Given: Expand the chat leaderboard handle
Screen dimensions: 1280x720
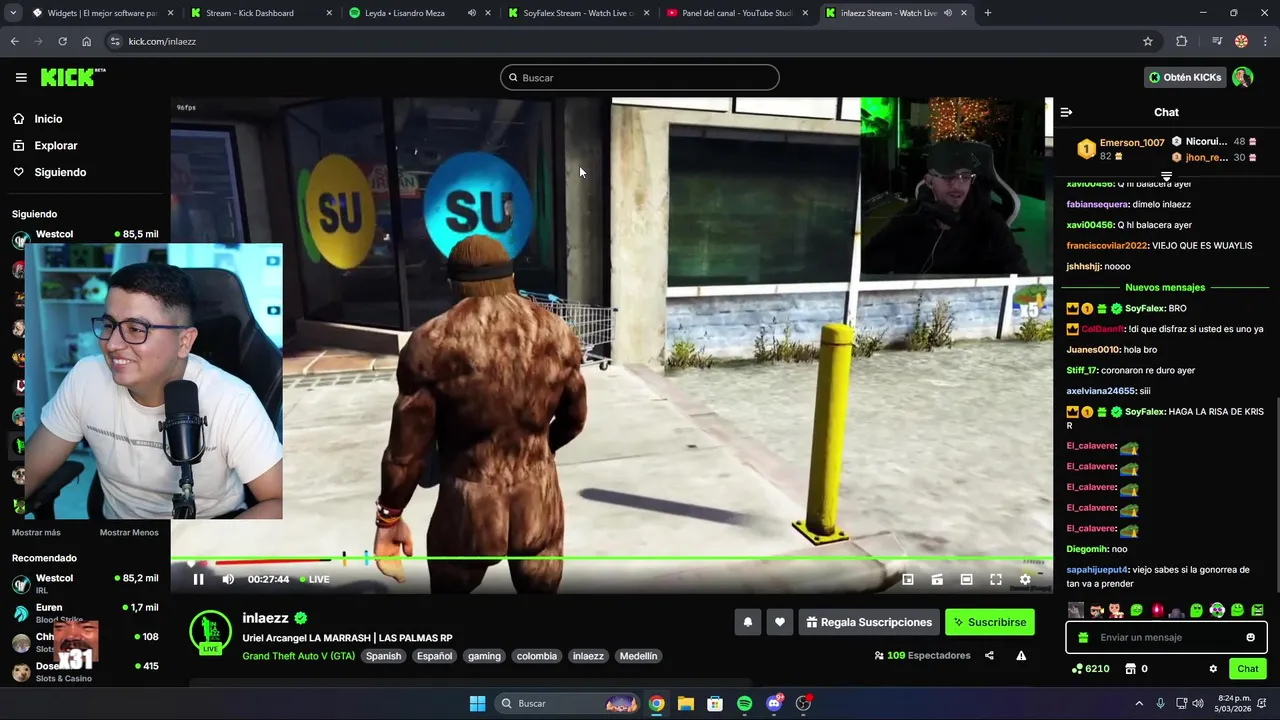Looking at the screenshot, I should click(x=1166, y=176).
